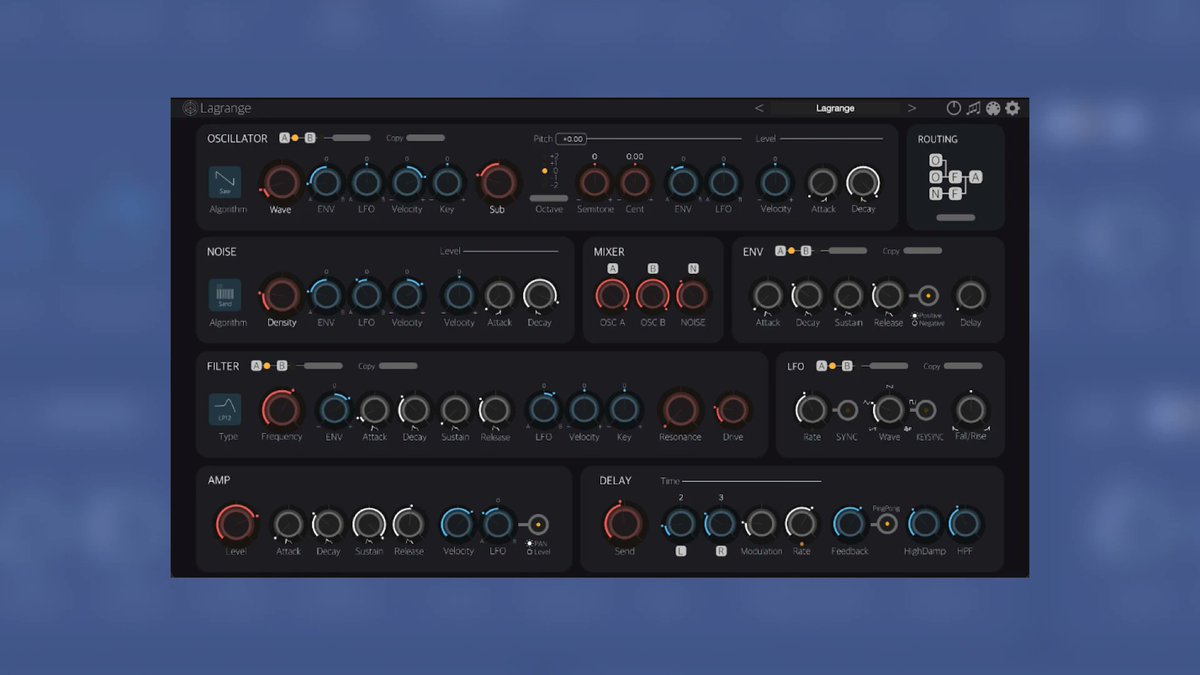
Task: Click the Delay HighDamp knob
Action: click(924, 524)
